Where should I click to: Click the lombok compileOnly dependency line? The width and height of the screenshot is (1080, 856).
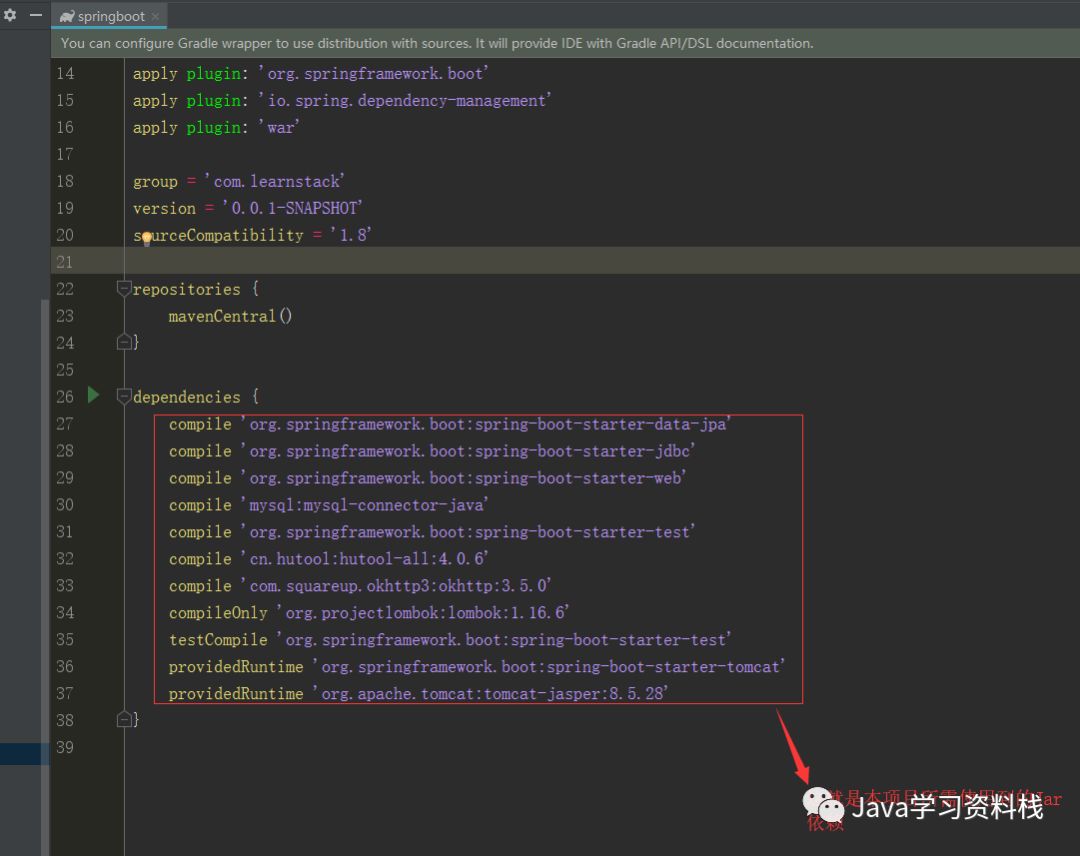369,612
